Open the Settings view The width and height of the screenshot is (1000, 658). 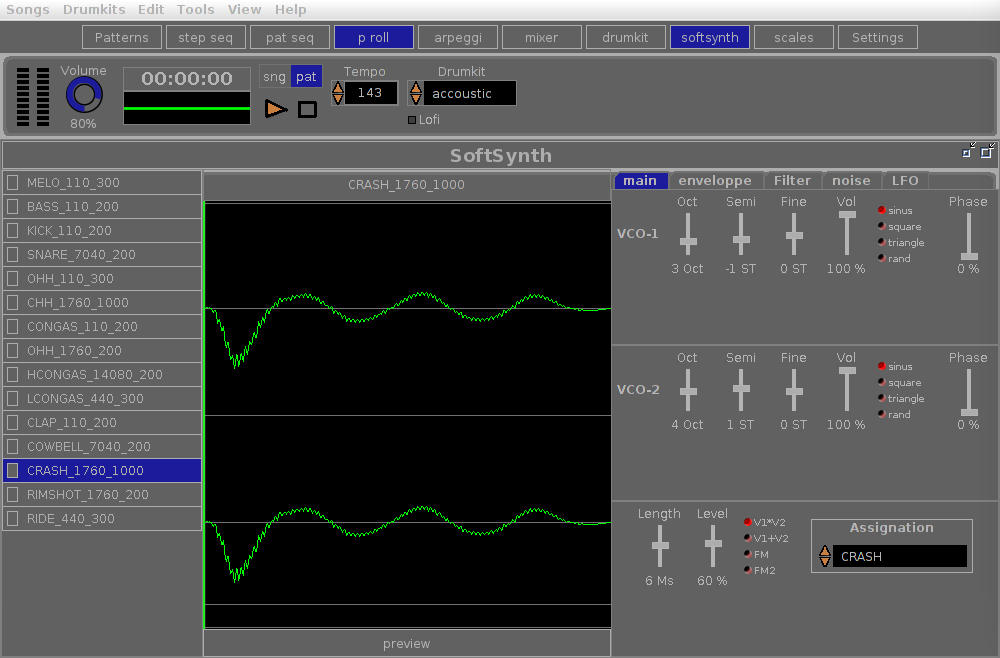878,37
